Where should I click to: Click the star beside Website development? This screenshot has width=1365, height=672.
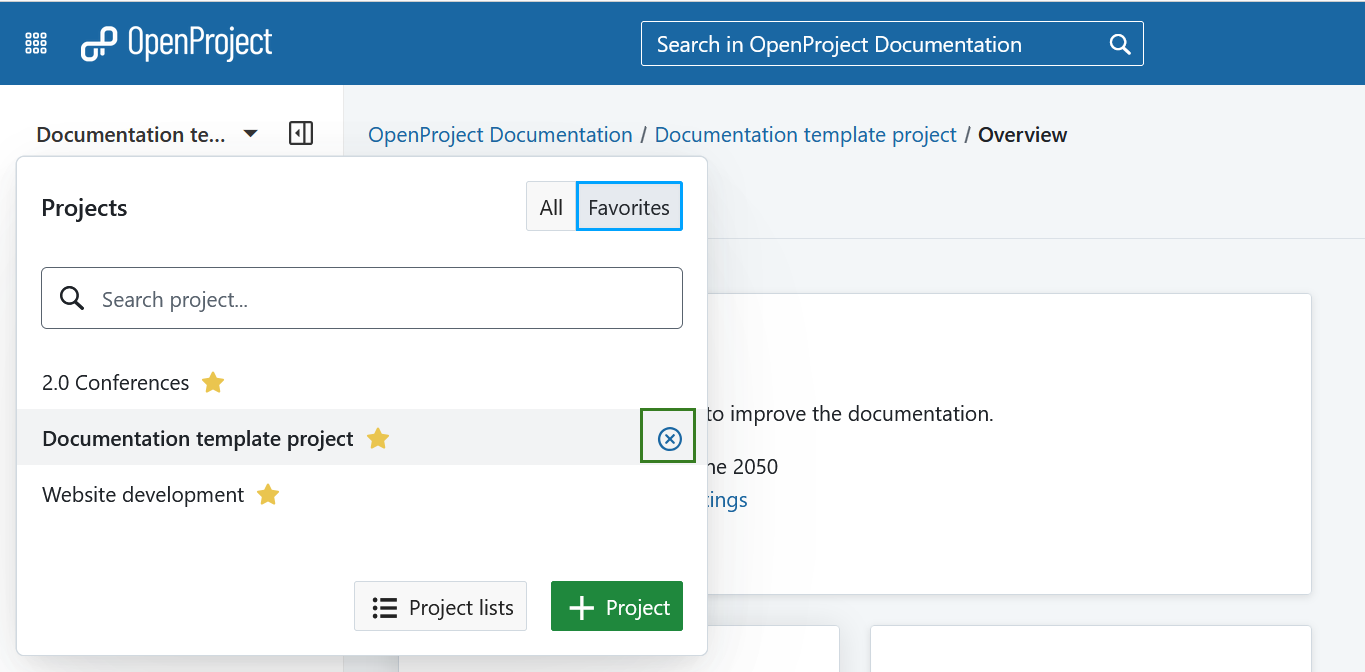pyautogui.click(x=268, y=494)
